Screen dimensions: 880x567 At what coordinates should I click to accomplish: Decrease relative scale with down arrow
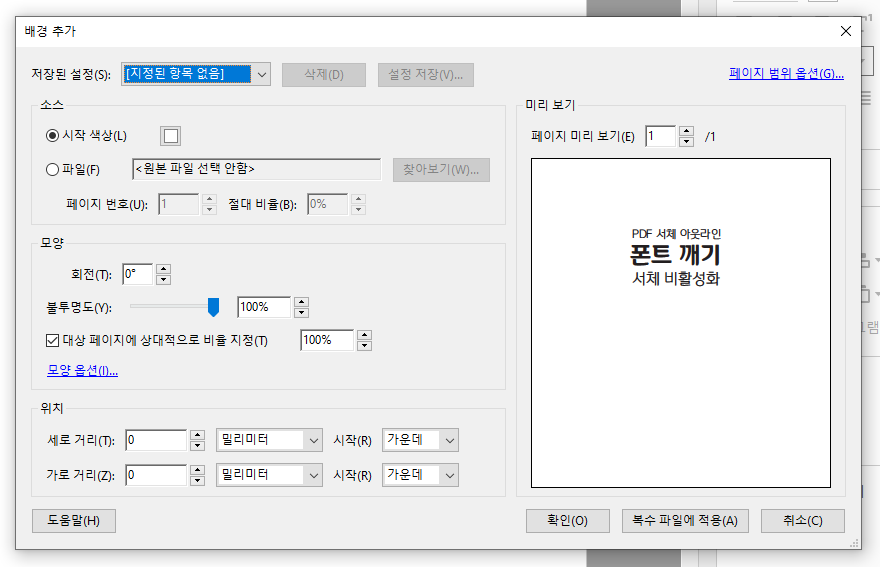click(x=364, y=346)
